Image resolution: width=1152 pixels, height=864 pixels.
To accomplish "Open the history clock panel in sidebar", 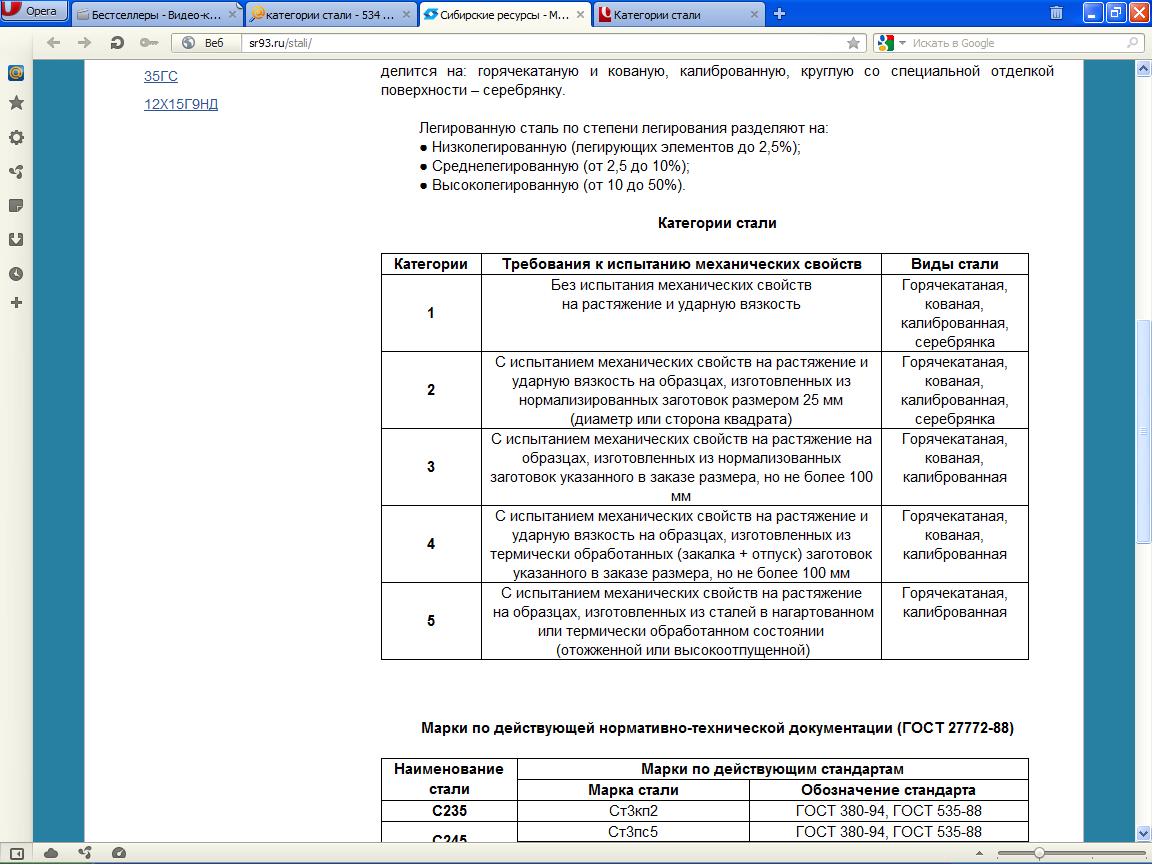I will pos(16,274).
